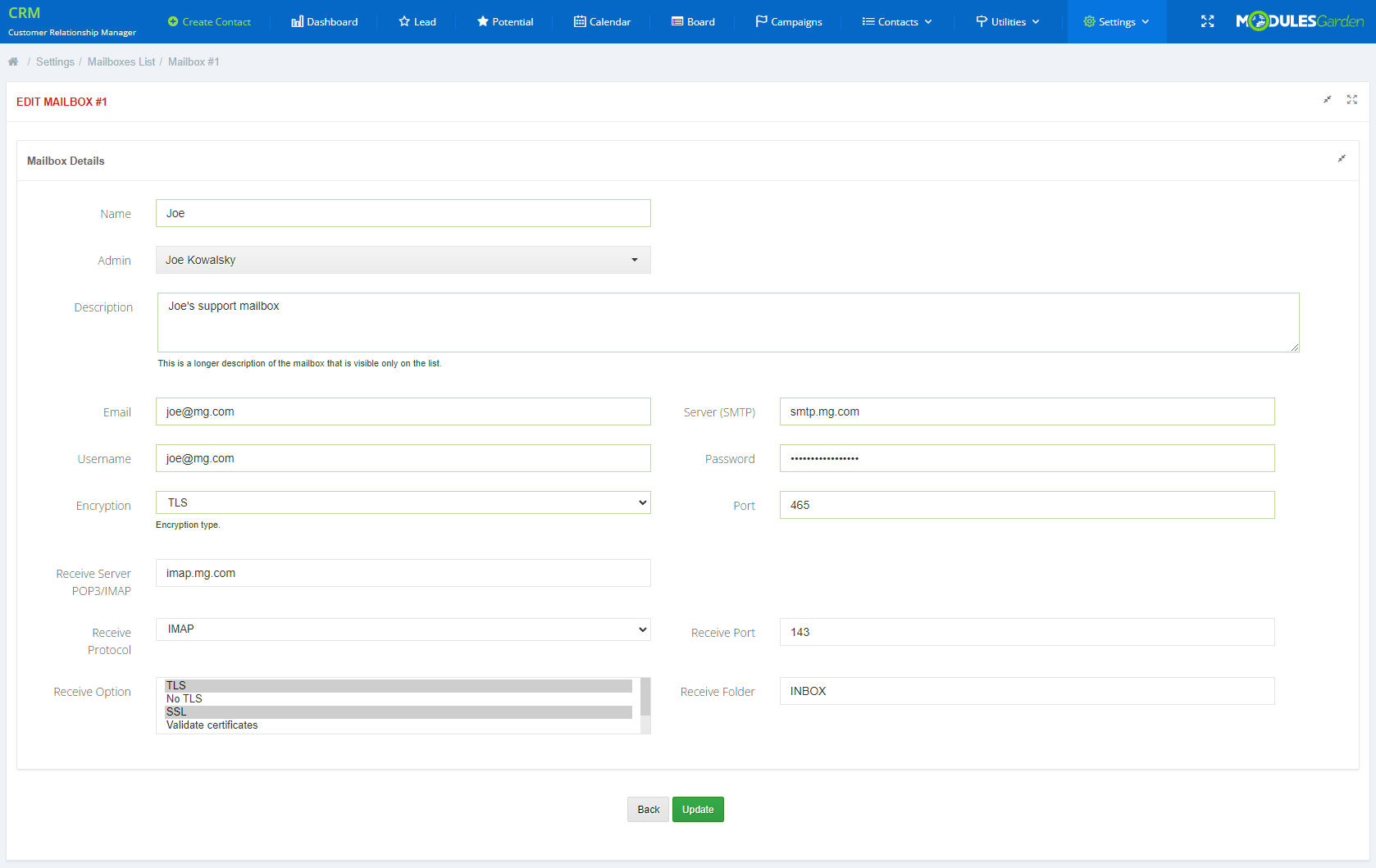Click the home breadcrumb icon
The width and height of the screenshot is (1376, 868).
point(13,61)
